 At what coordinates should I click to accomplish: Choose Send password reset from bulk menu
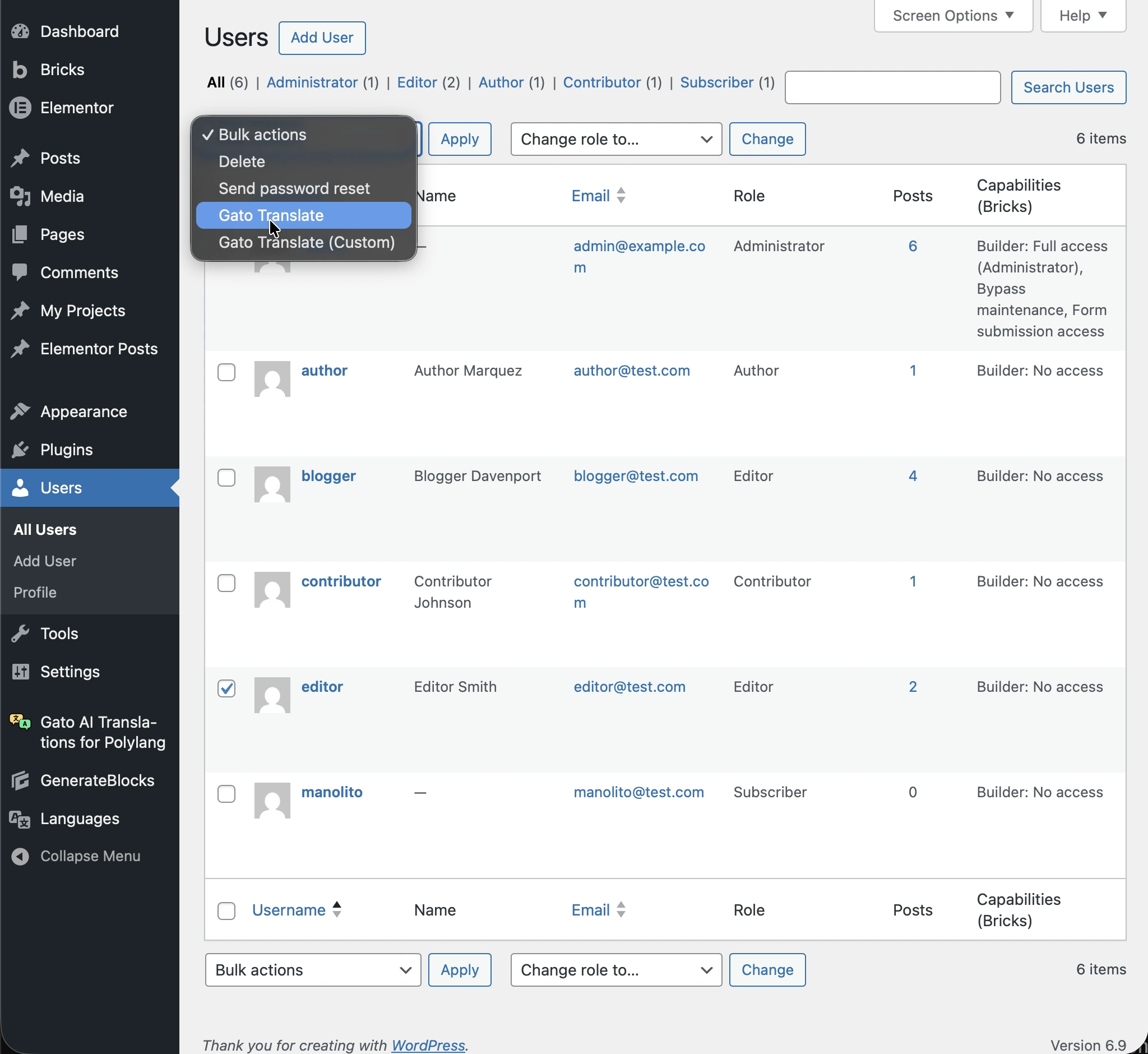pyautogui.click(x=294, y=188)
